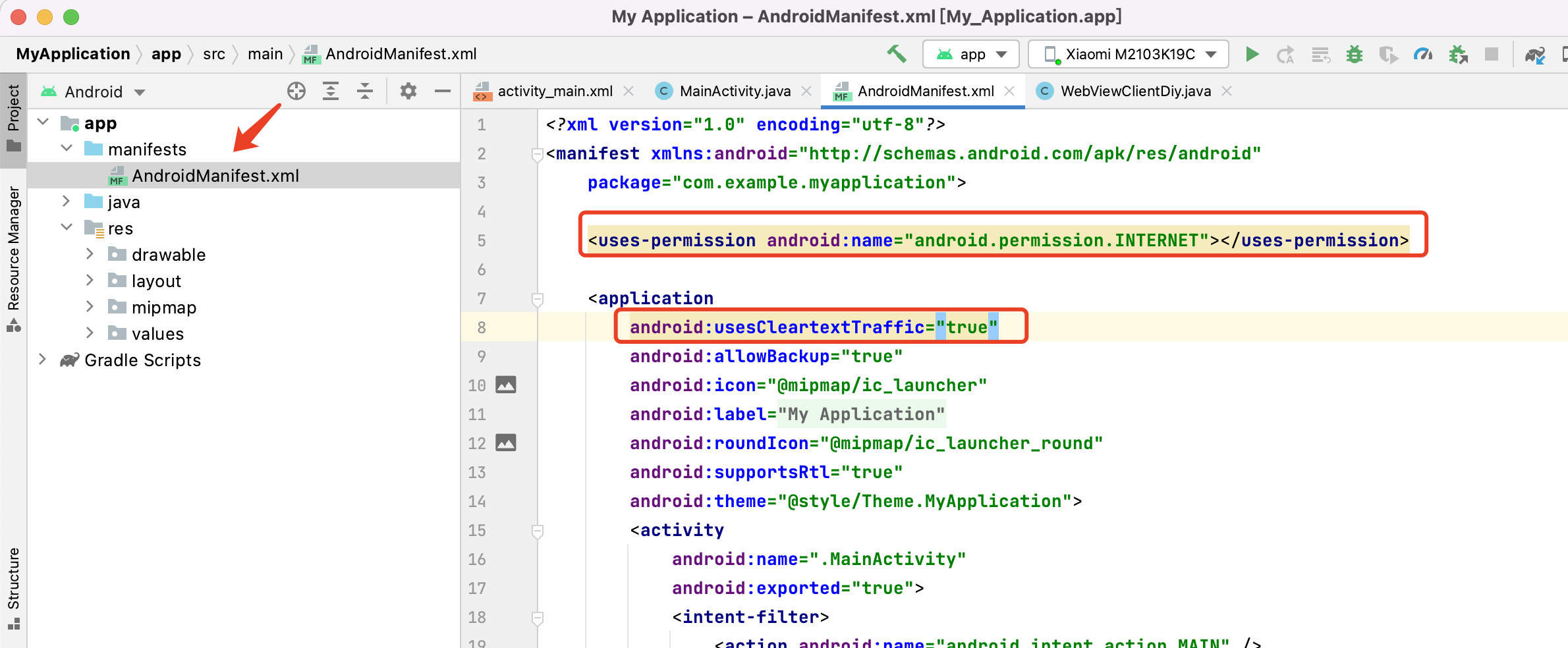
Task: Click android:exported="true" on line 17
Action: pos(793,588)
